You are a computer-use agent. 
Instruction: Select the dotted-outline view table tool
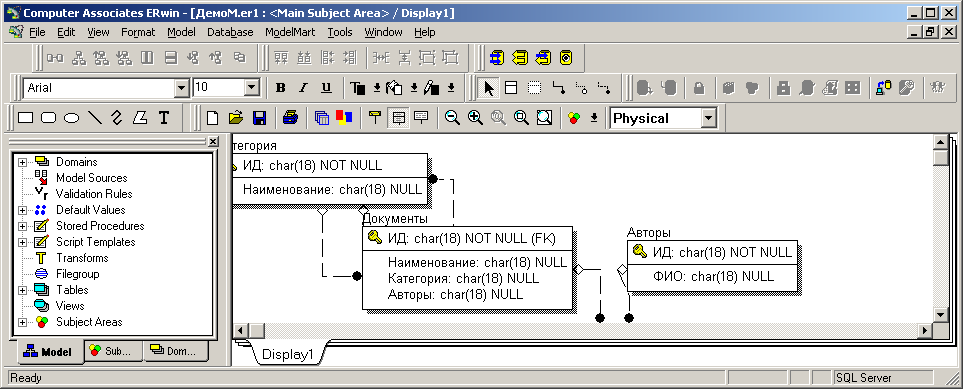pyautogui.click(x=534, y=88)
